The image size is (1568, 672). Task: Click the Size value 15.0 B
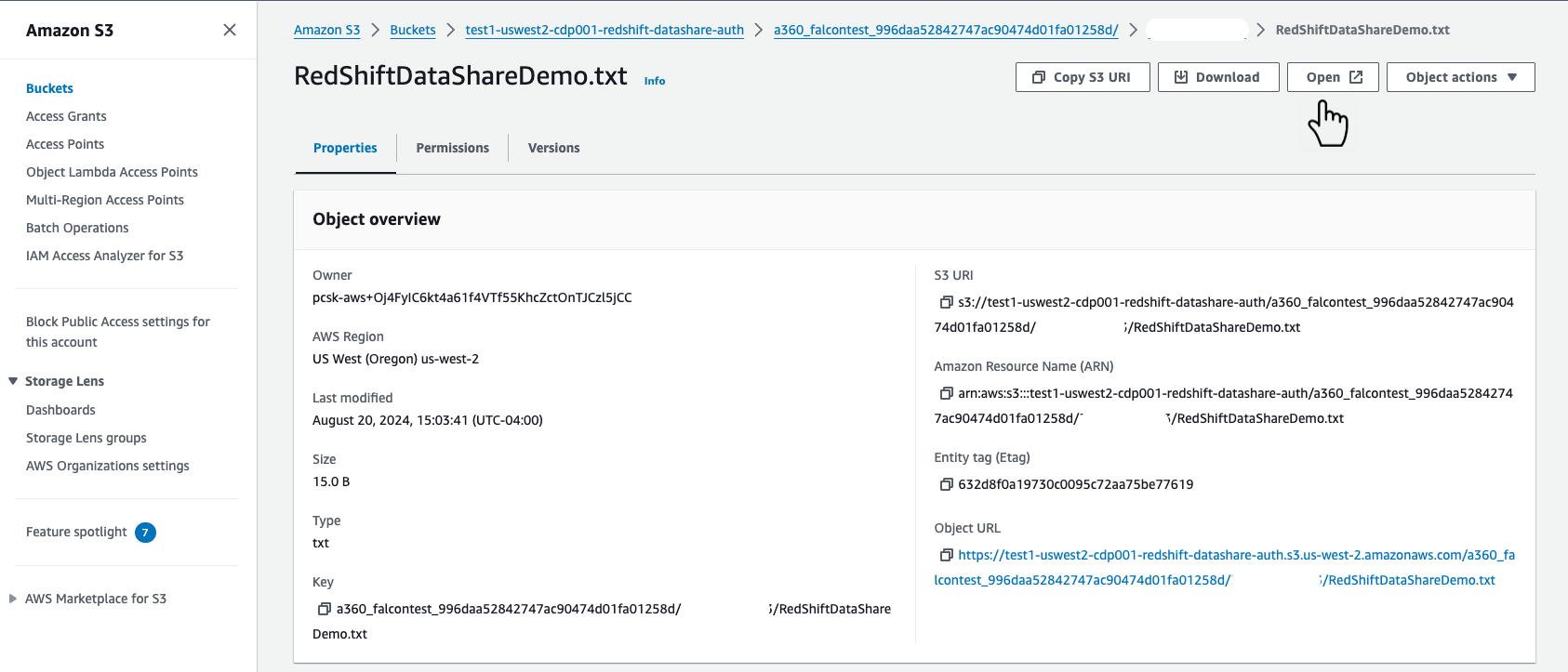coord(331,481)
